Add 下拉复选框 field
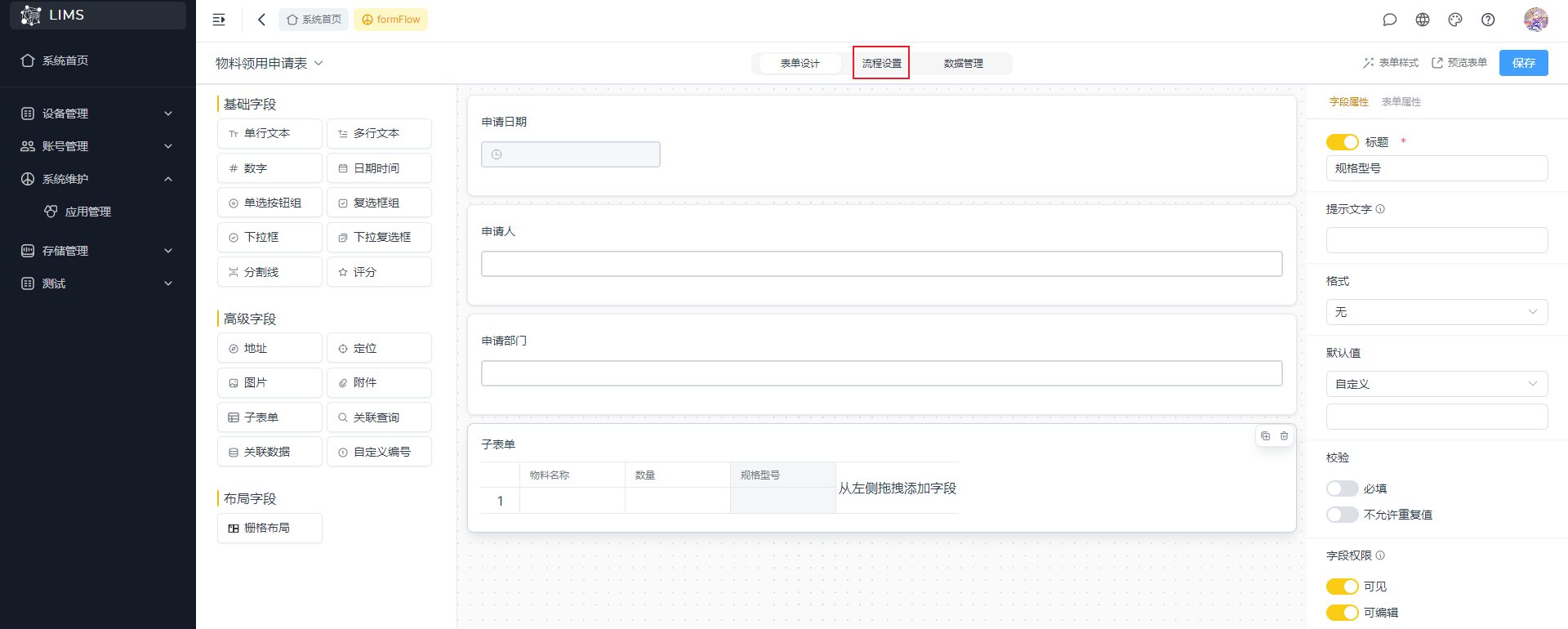This screenshot has width=1568, height=629. pyautogui.click(x=379, y=237)
